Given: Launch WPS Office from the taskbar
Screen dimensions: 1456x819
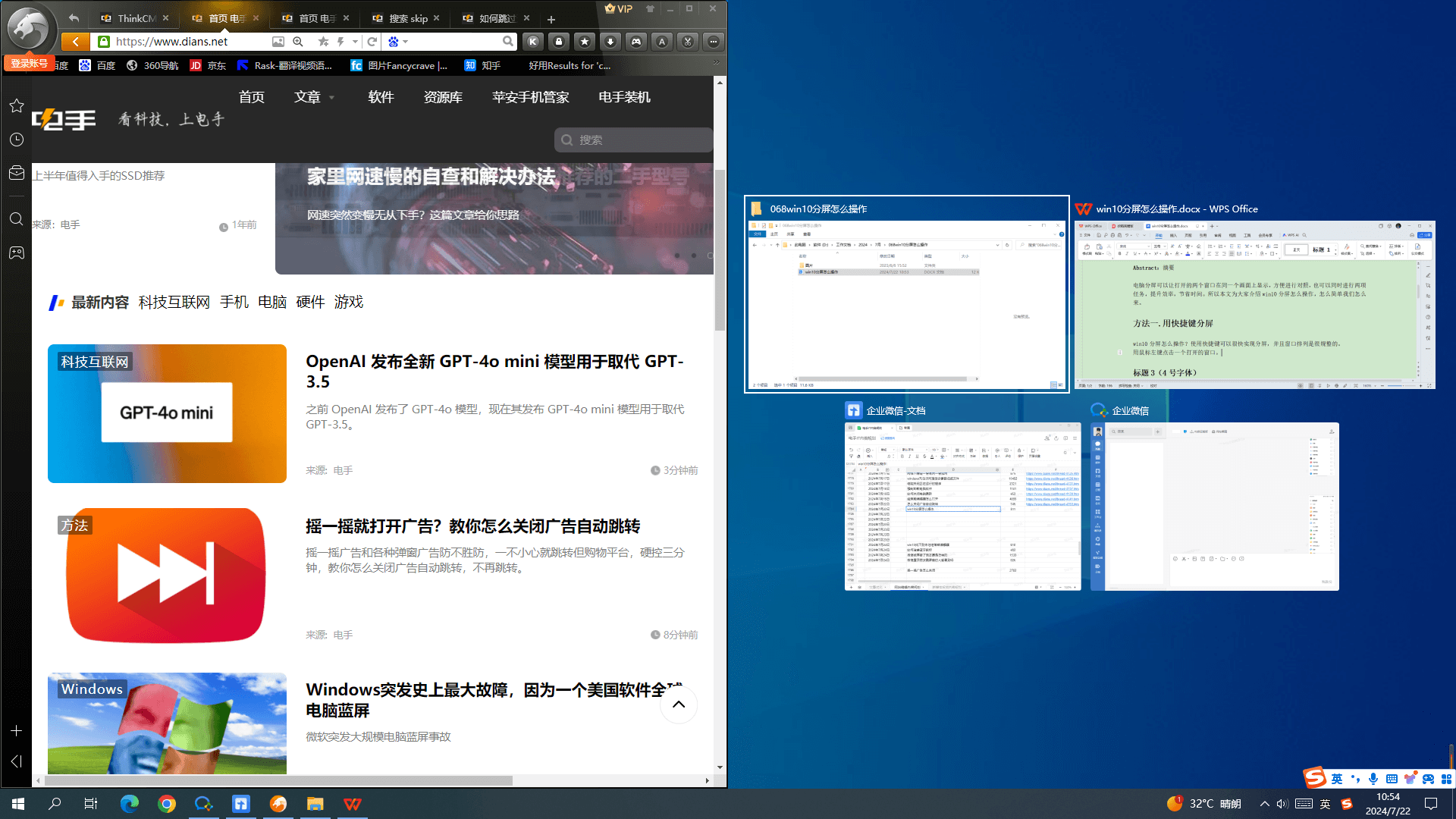Looking at the screenshot, I should 352,803.
